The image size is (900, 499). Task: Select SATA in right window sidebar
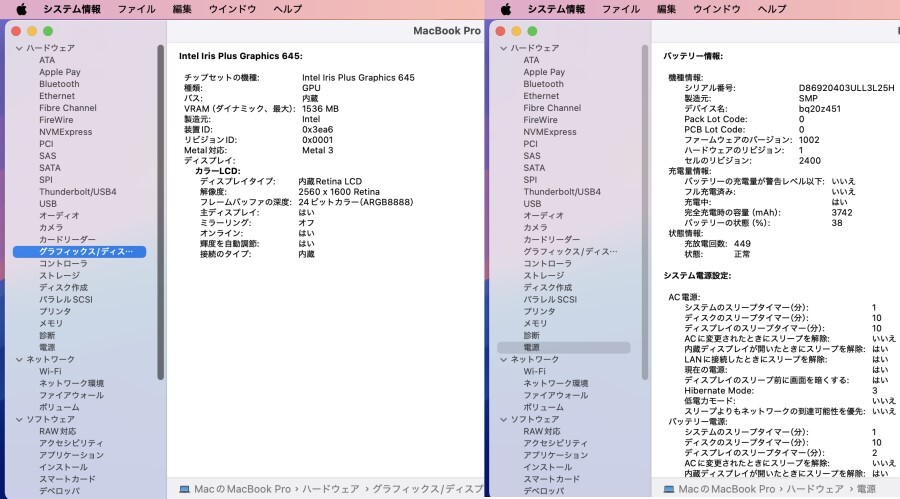(x=534, y=168)
